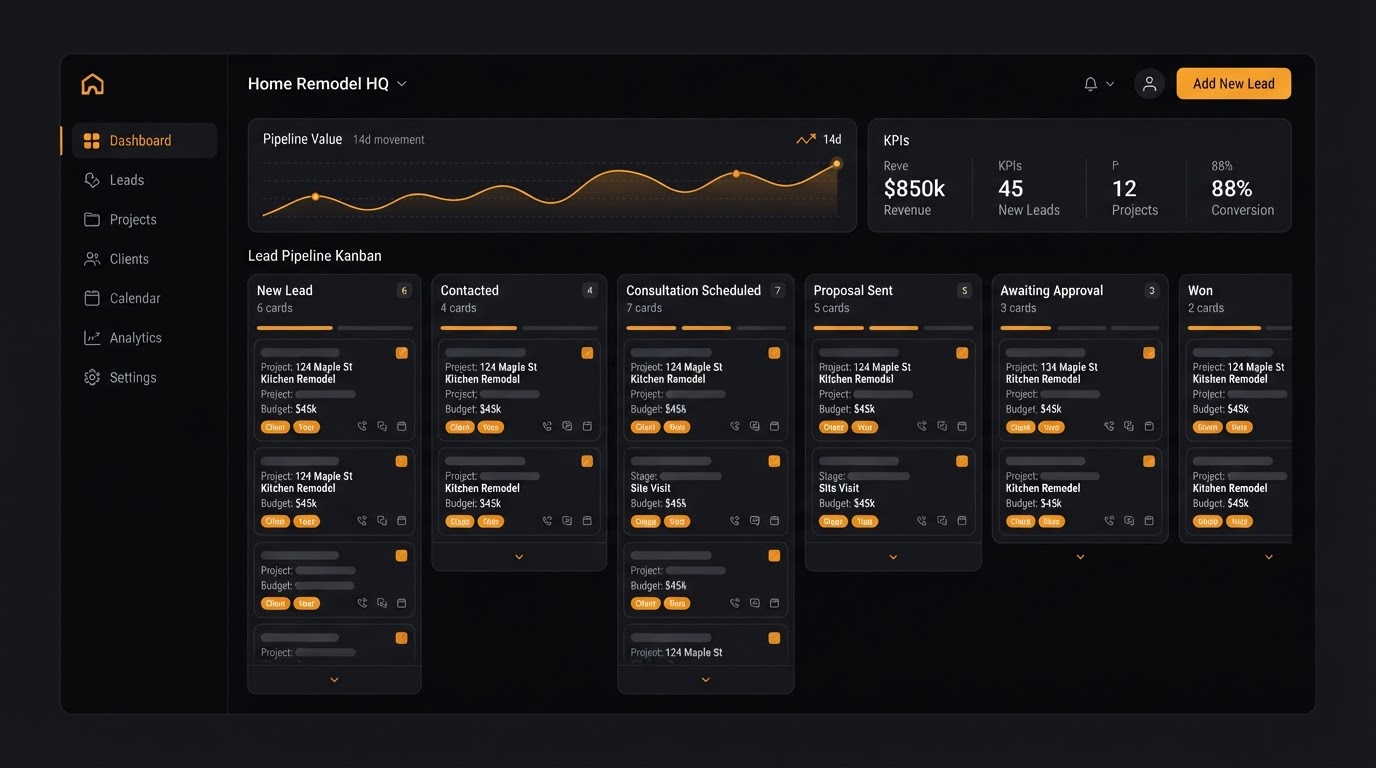Image resolution: width=1376 pixels, height=768 pixels.
Task: Open the Home Remodel HQ workspace dropdown
Action: [327, 84]
